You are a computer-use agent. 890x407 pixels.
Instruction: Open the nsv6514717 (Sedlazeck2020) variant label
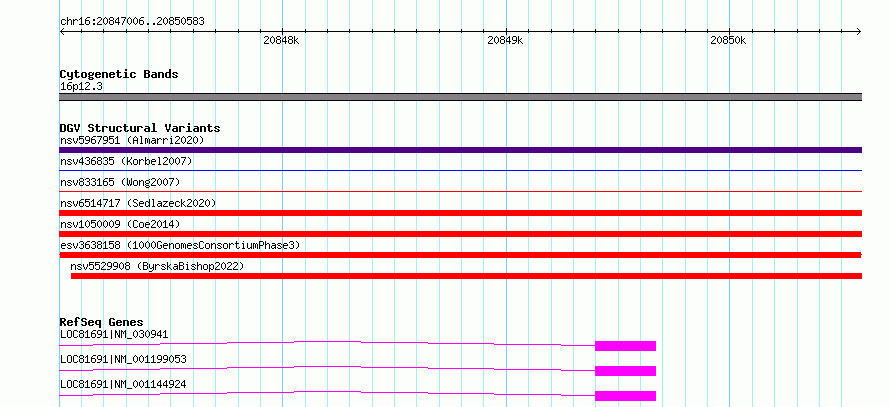tap(138, 203)
